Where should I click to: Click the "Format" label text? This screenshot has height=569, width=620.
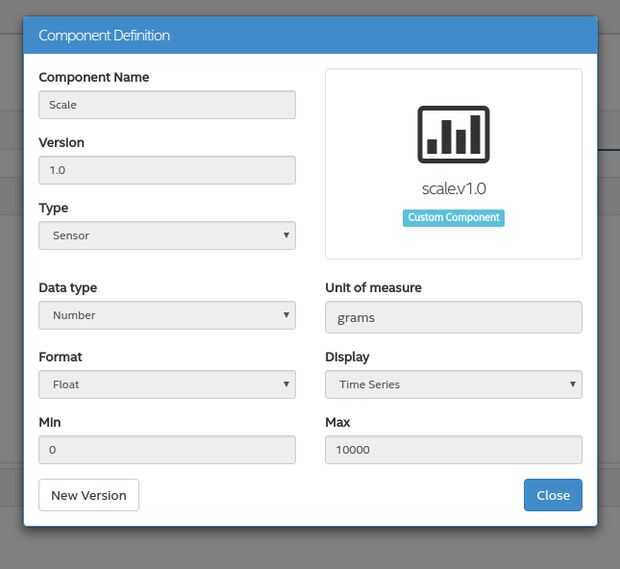coord(60,357)
